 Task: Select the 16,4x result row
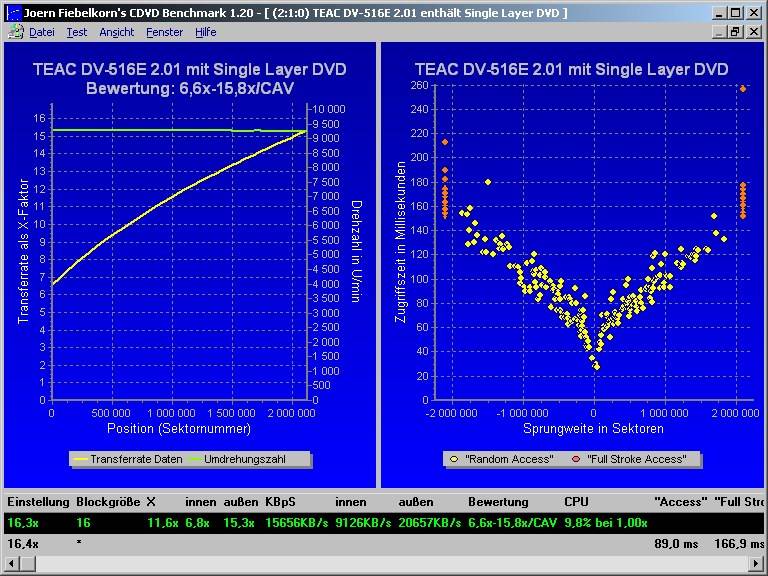pyautogui.click(x=384, y=544)
